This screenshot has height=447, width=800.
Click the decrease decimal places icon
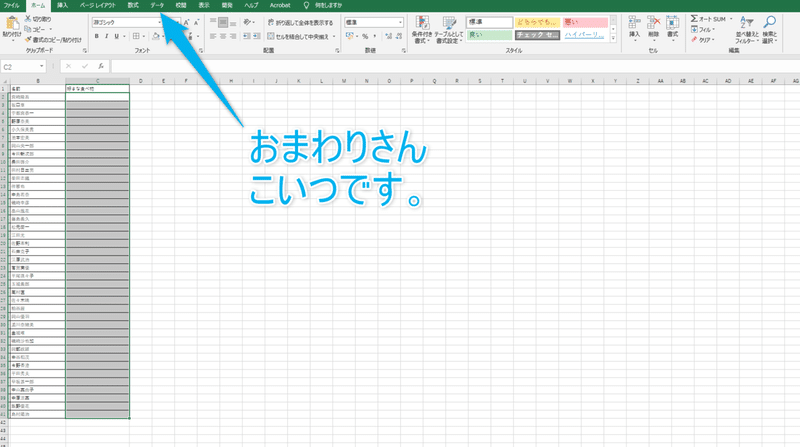pyautogui.click(x=399, y=36)
